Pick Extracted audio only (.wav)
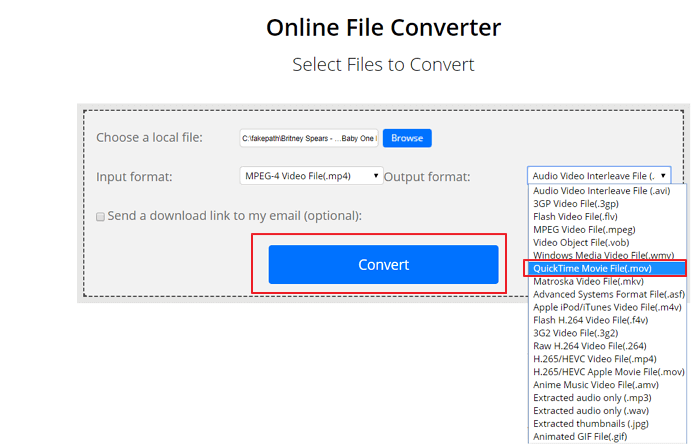 coord(607,411)
